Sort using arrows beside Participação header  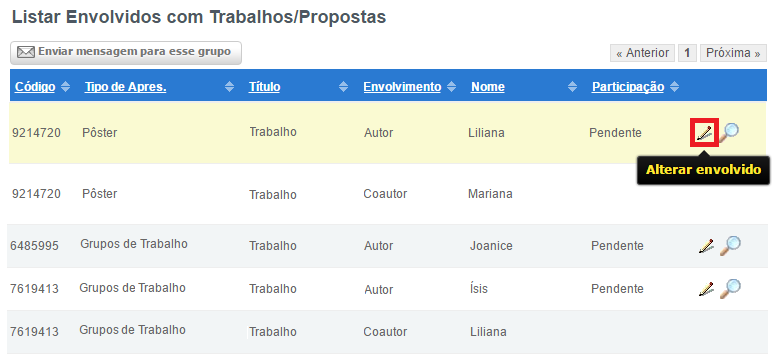click(x=674, y=87)
